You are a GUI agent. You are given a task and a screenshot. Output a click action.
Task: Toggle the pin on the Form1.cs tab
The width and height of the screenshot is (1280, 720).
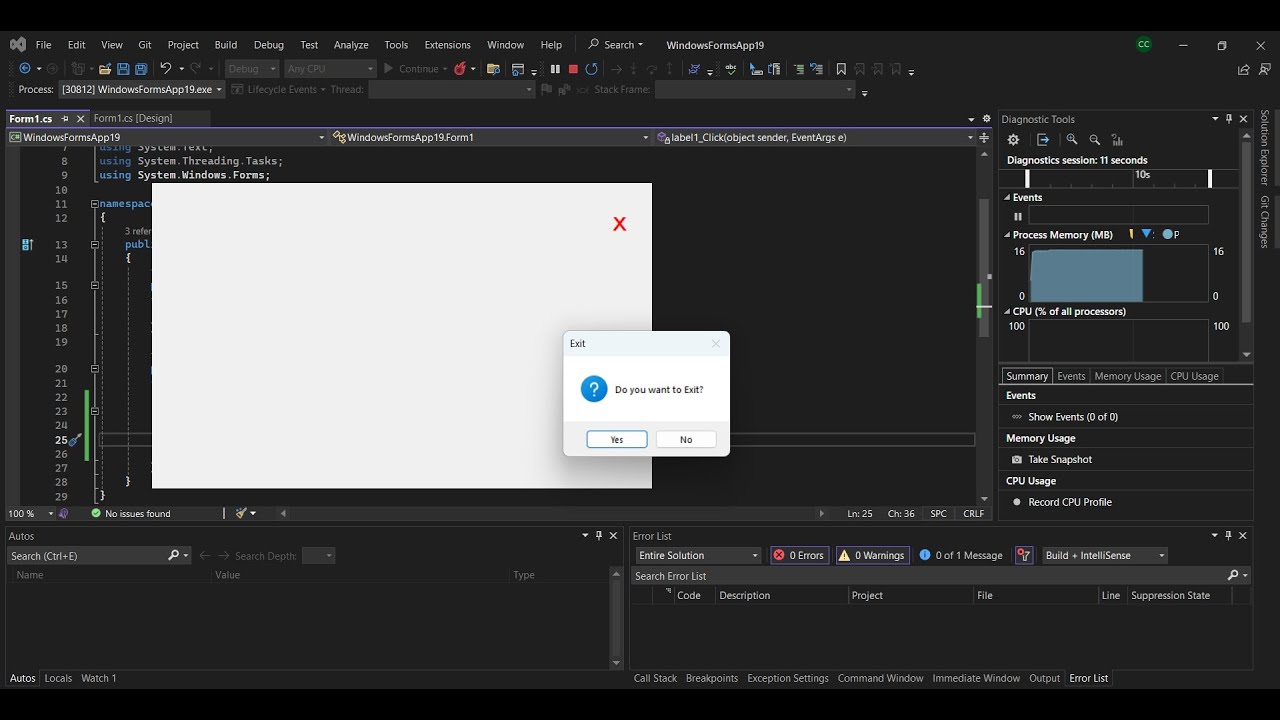(x=65, y=118)
